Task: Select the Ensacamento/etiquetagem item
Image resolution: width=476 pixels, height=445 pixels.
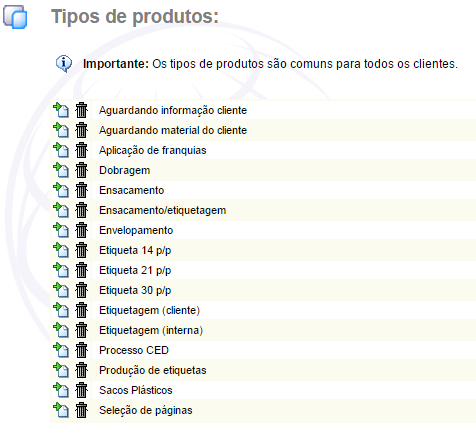Action: point(163,210)
